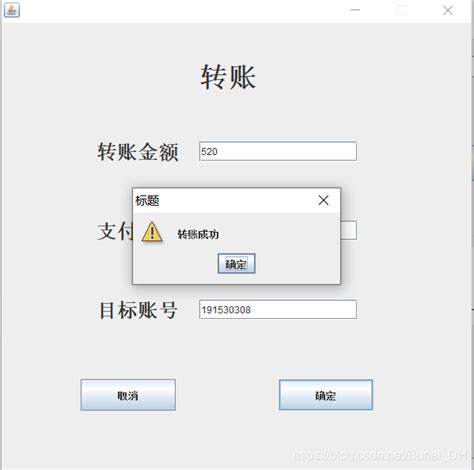Click the 目标账号 label
474x470 pixels.
[x=138, y=310]
